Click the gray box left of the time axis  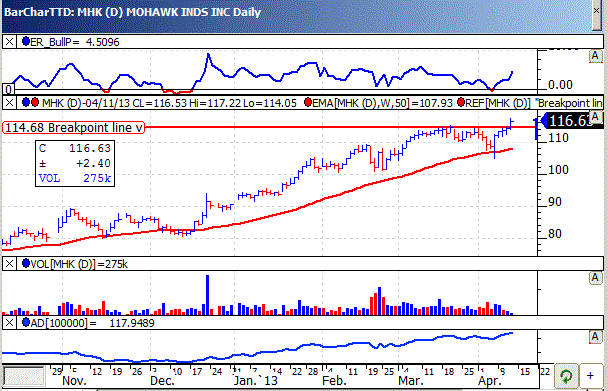(x=24, y=375)
